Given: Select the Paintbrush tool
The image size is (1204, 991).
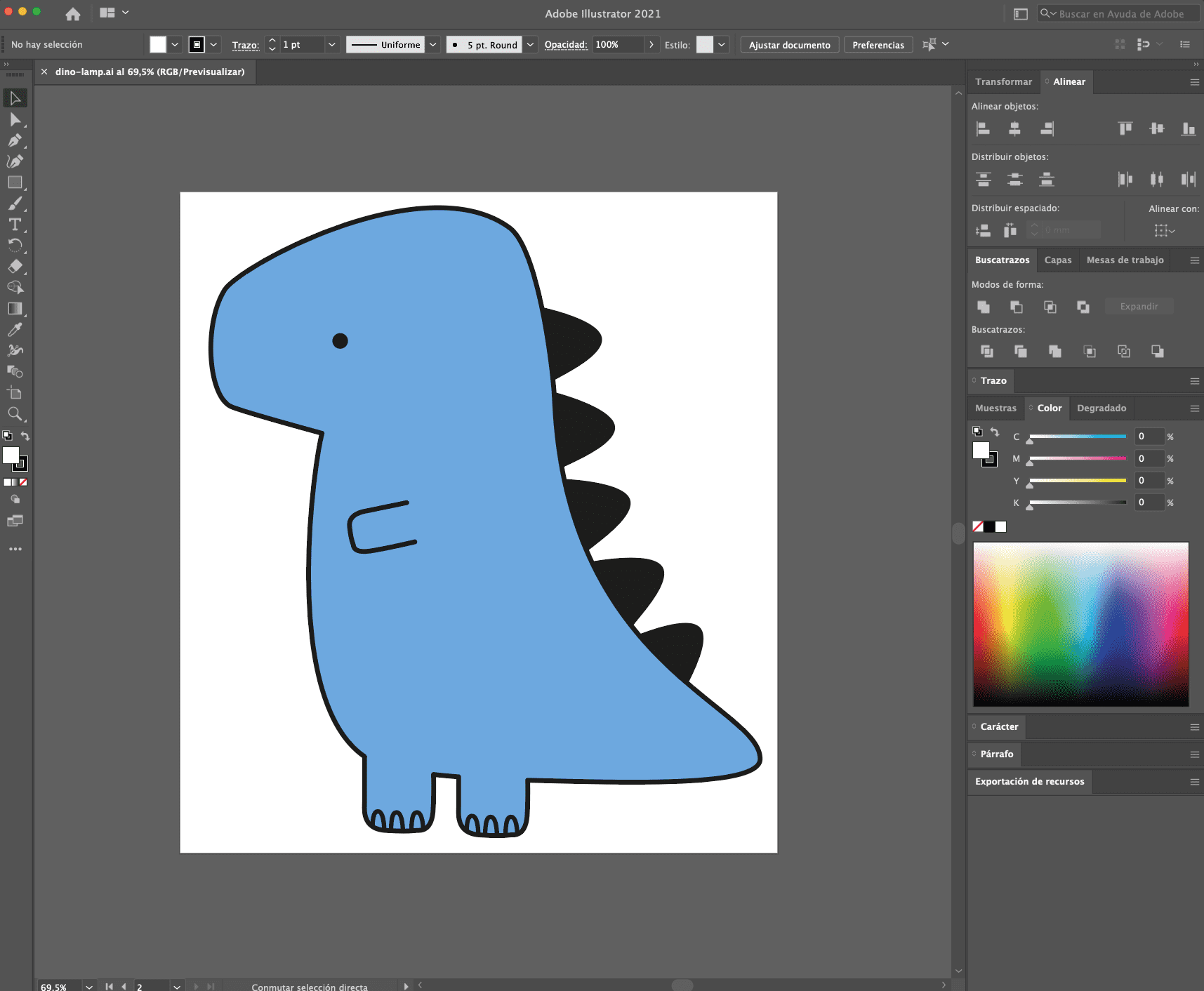Looking at the screenshot, I should click(15, 204).
